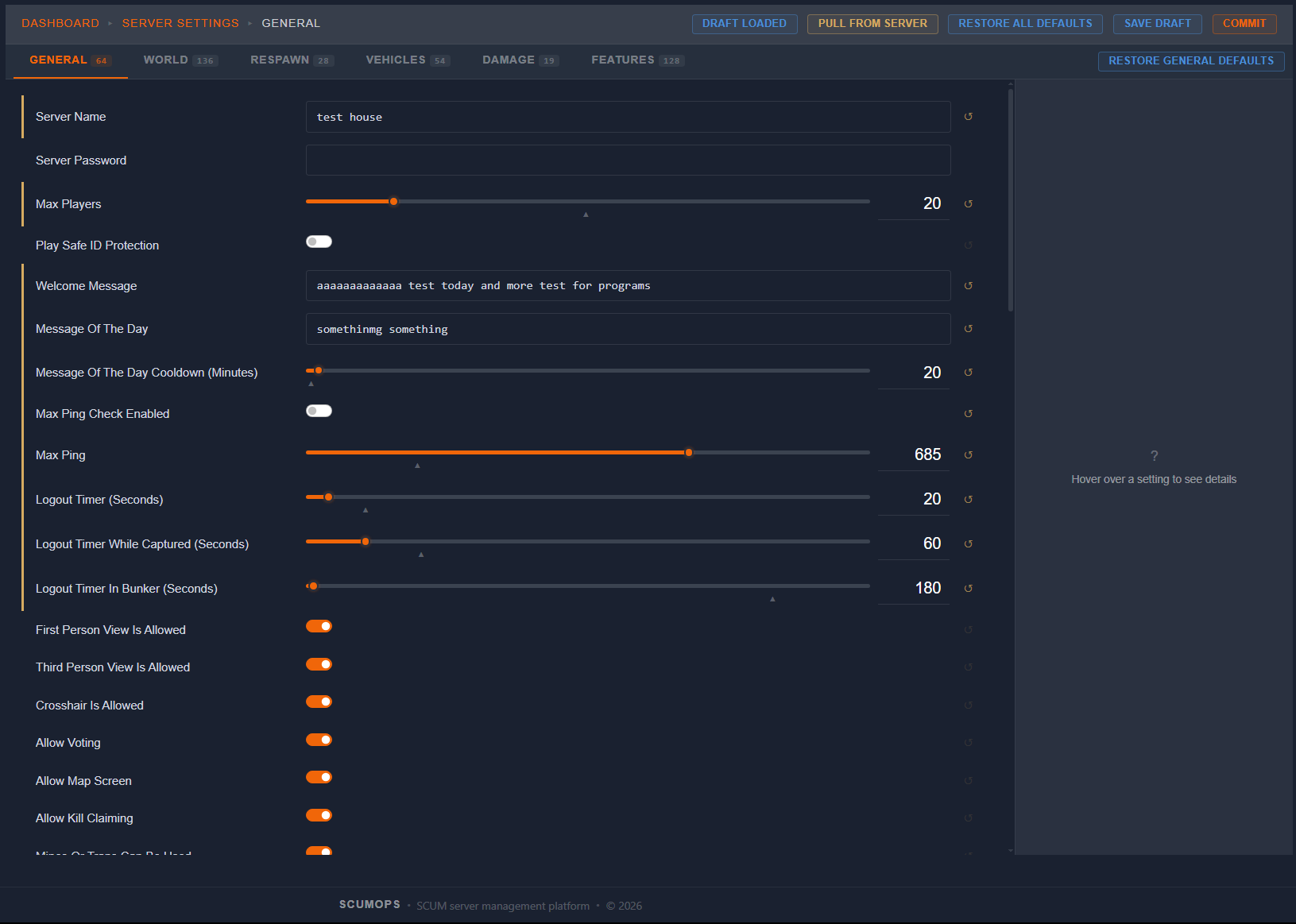The image size is (1296, 924).
Task: Reset Welcome Message icon
Action: (968, 286)
